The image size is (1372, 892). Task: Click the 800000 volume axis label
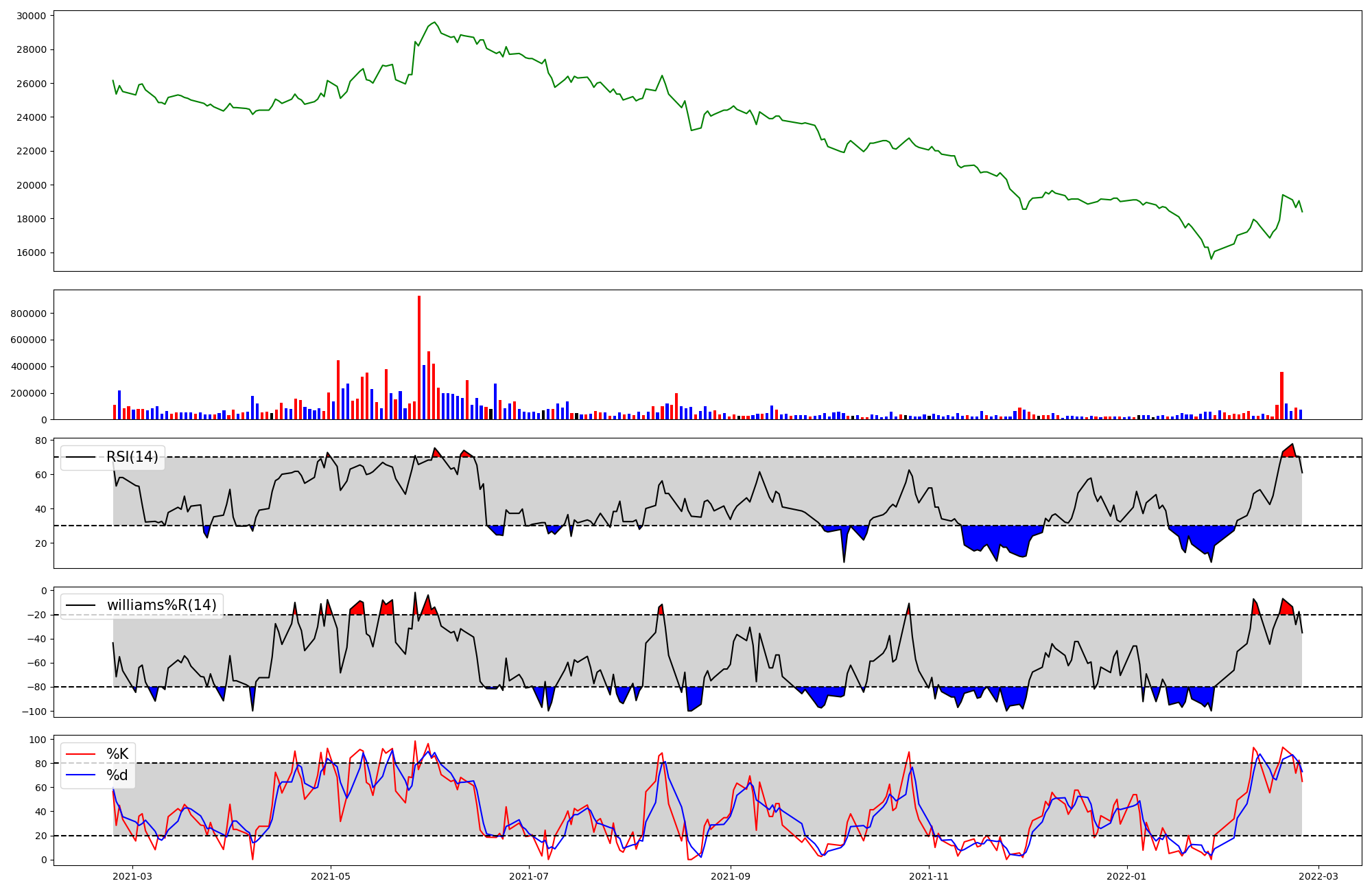pyautogui.click(x=29, y=314)
